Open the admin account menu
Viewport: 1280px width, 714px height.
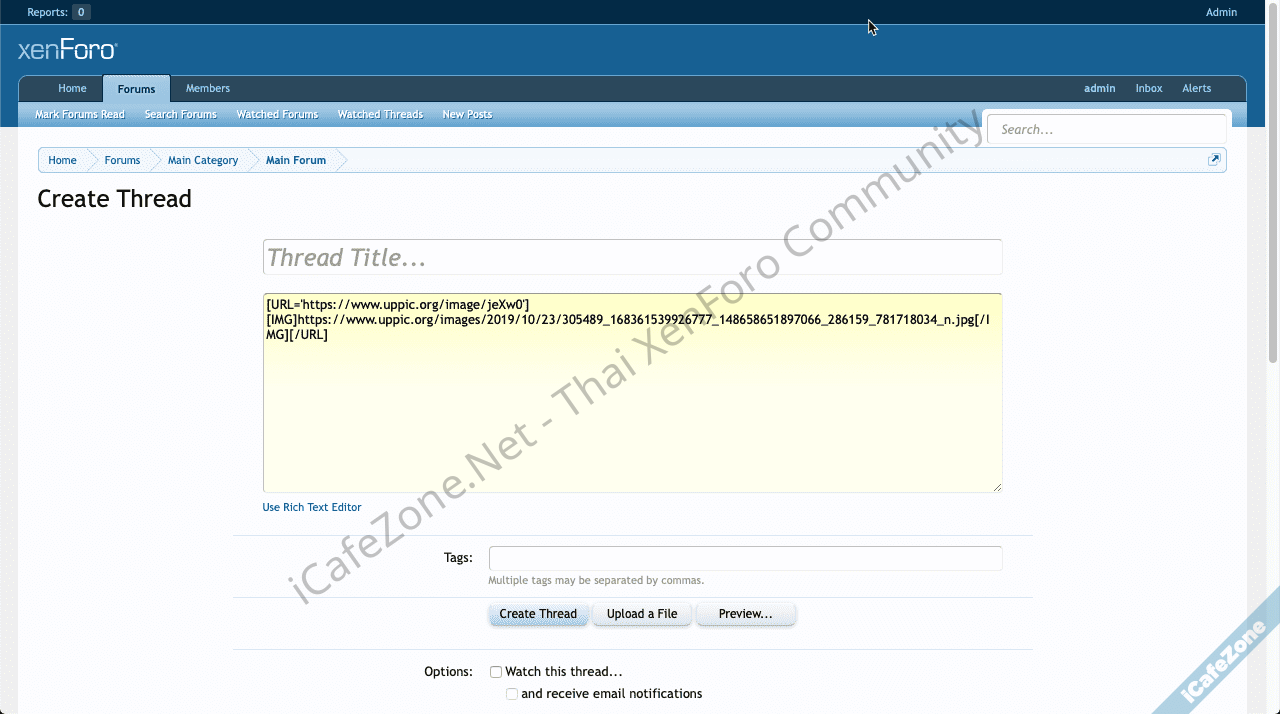[x=1099, y=88]
